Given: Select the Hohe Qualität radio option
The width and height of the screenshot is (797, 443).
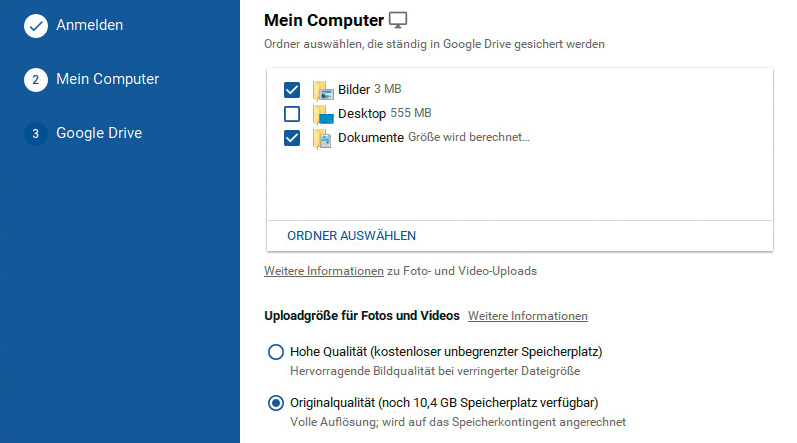Looking at the screenshot, I should click(x=276, y=352).
